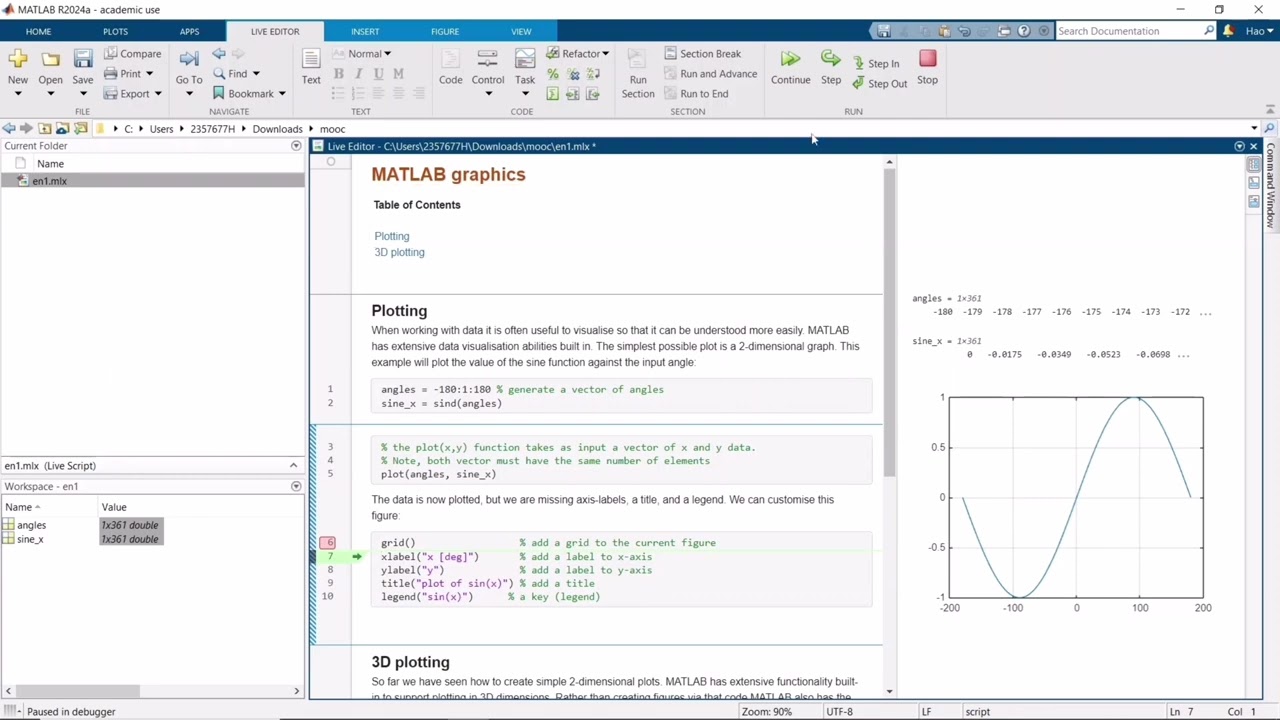Switch to the INSERT tab
1280x720 pixels.
tap(365, 31)
